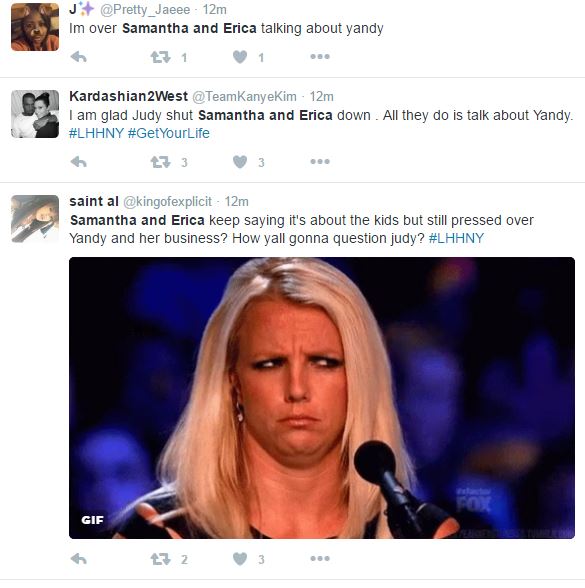View Kardashian2West's avatar photo
Image resolution: width=585 pixels, height=588 pixels.
[x=35, y=114]
